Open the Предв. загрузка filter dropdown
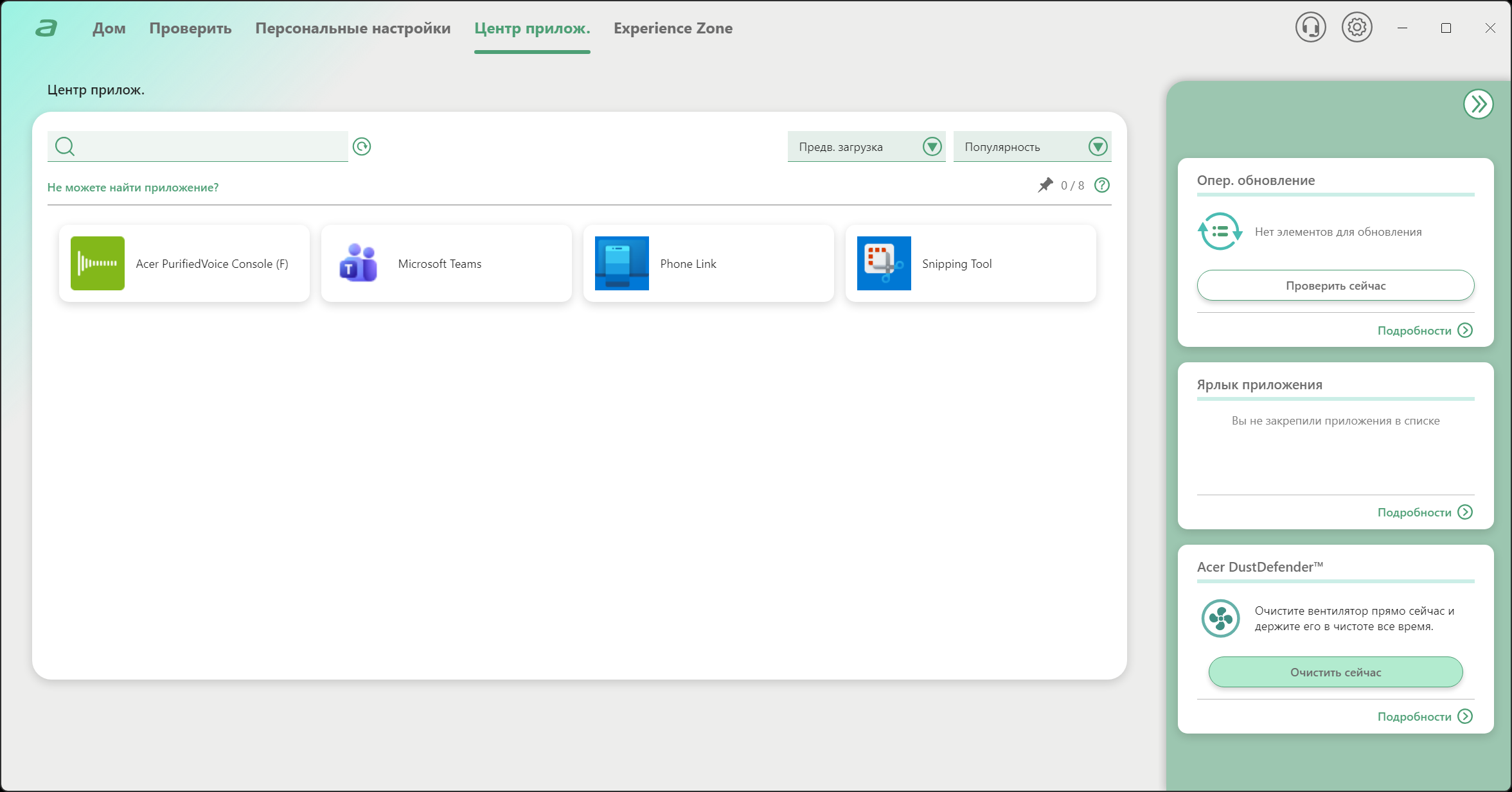Image resolution: width=1512 pixels, height=792 pixels. tap(866, 146)
